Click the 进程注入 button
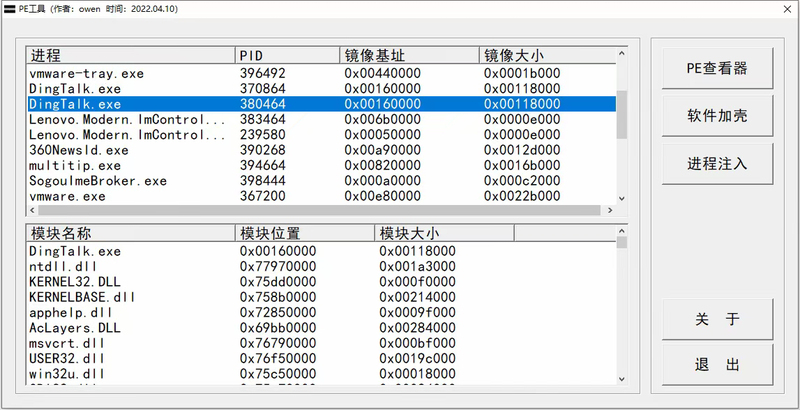800x410 pixels. point(717,164)
